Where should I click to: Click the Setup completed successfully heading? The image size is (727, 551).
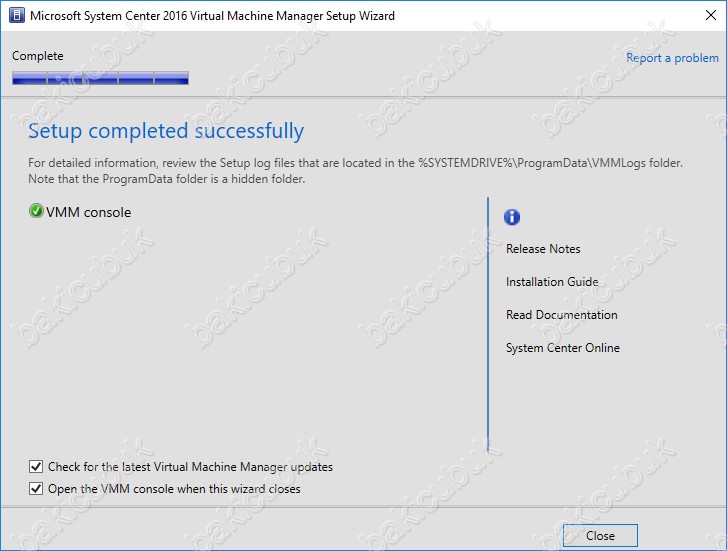(166, 131)
